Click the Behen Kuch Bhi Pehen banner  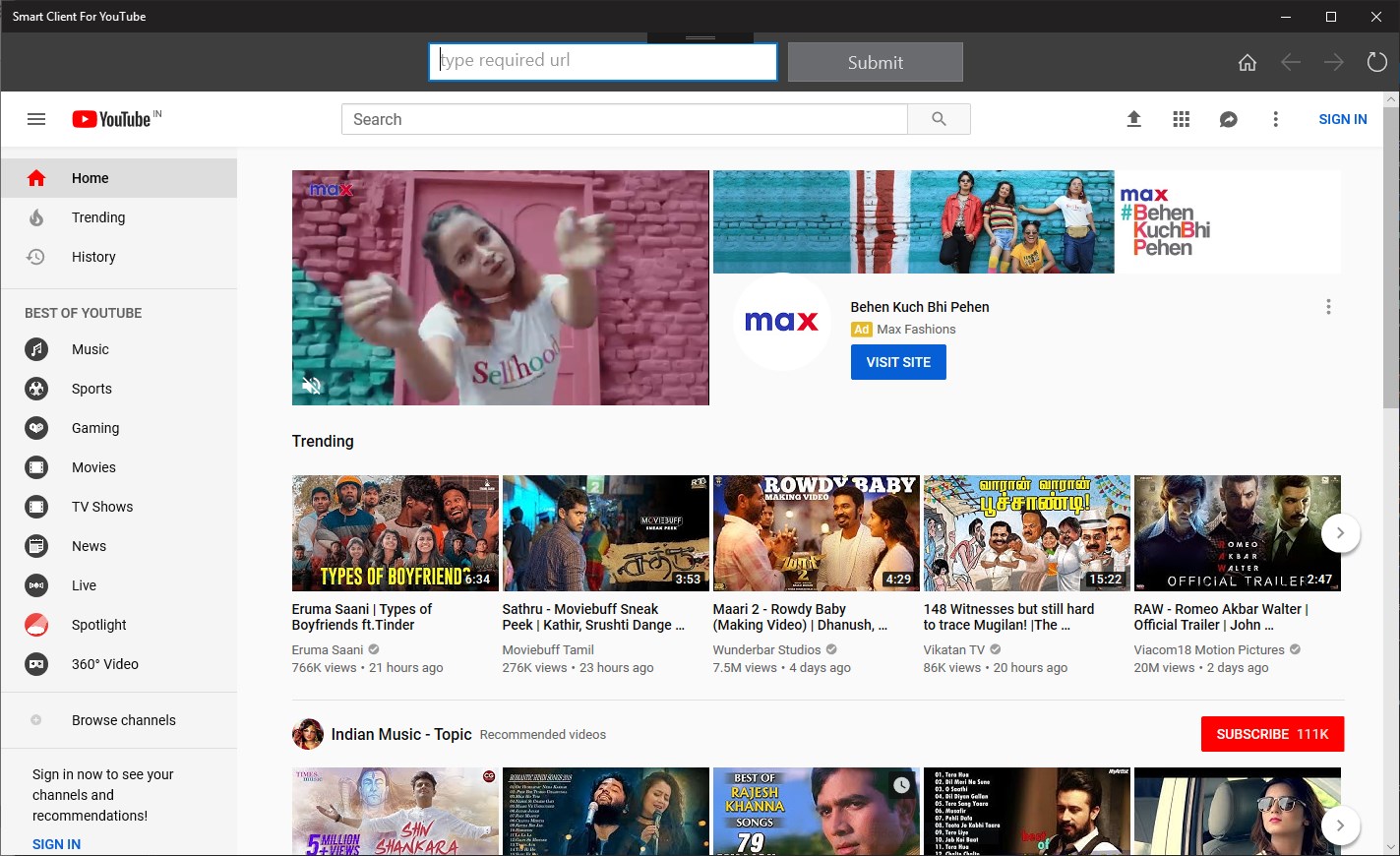coord(1027,221)
